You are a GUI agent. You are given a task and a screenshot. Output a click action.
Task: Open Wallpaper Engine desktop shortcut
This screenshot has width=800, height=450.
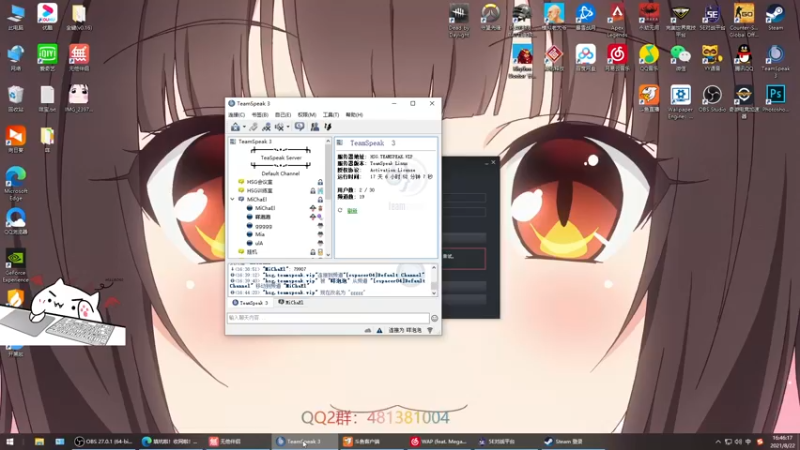point(680,102)
